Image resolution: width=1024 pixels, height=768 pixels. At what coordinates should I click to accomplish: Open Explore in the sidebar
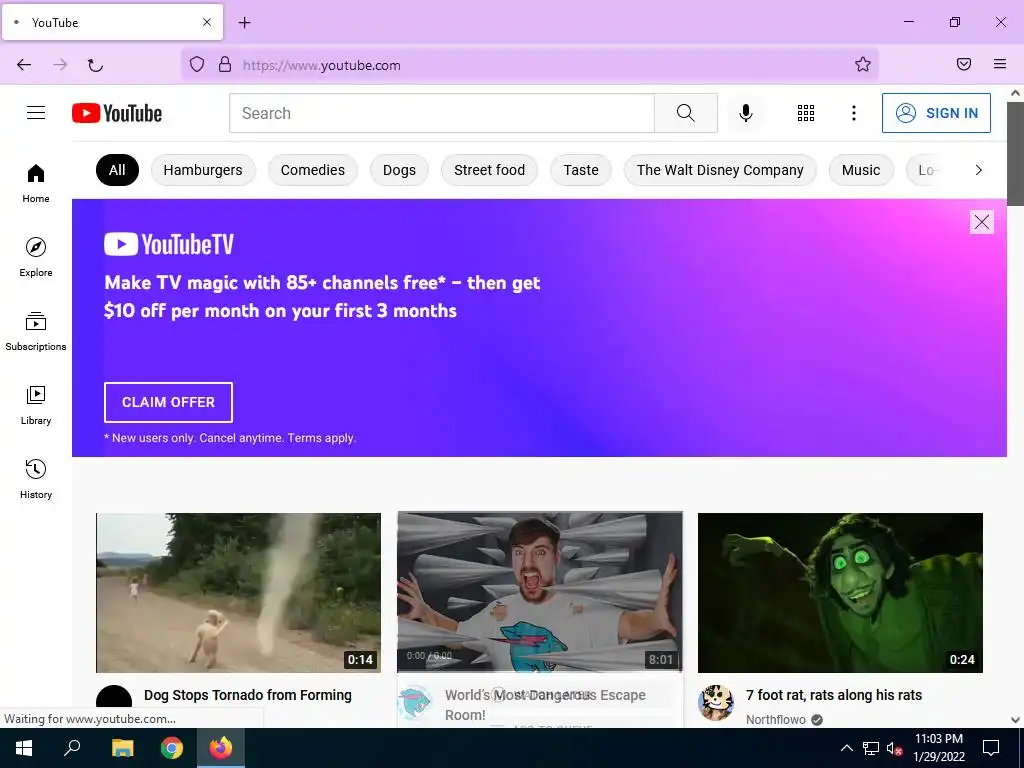(x=36, y=257)
